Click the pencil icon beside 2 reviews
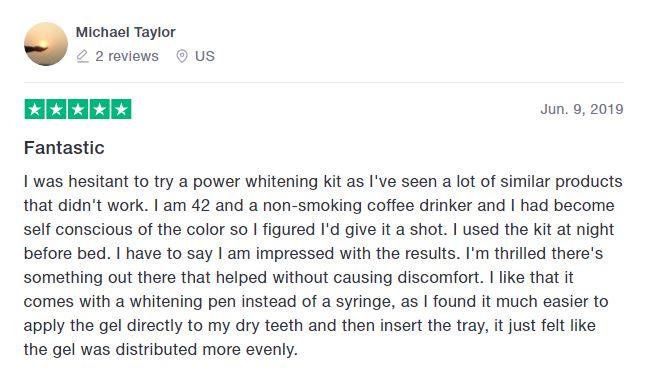Screen dimensions: 647x373 pyautogui.click(x=83, y=56)
